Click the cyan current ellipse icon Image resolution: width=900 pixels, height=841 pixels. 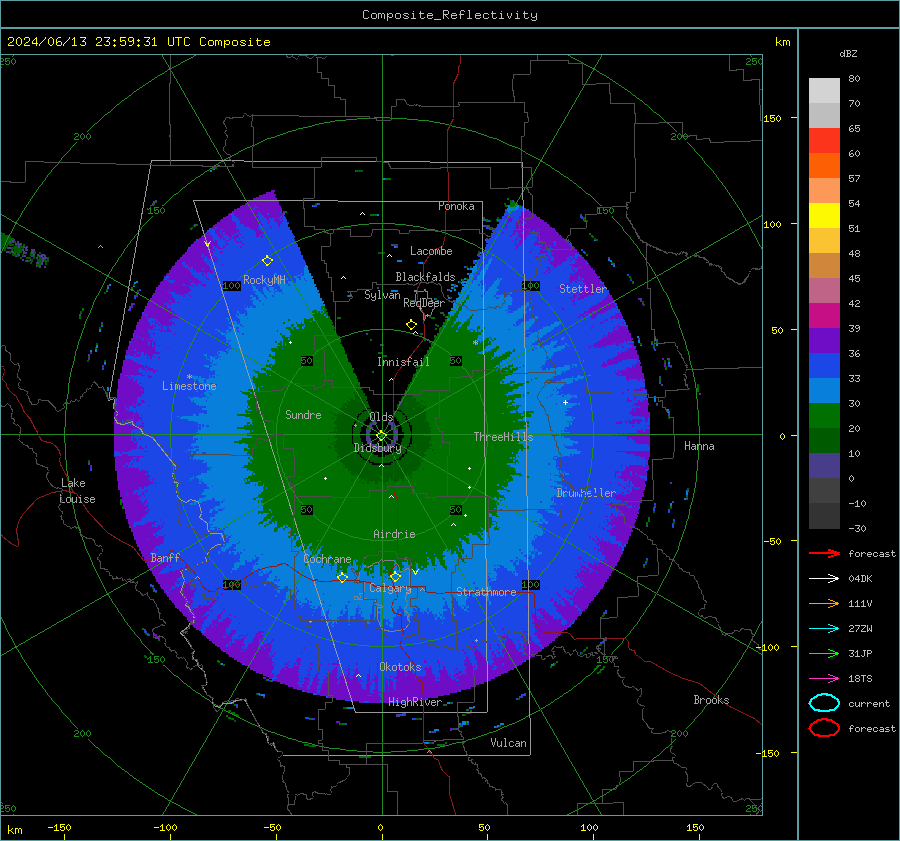click(824, 703)
